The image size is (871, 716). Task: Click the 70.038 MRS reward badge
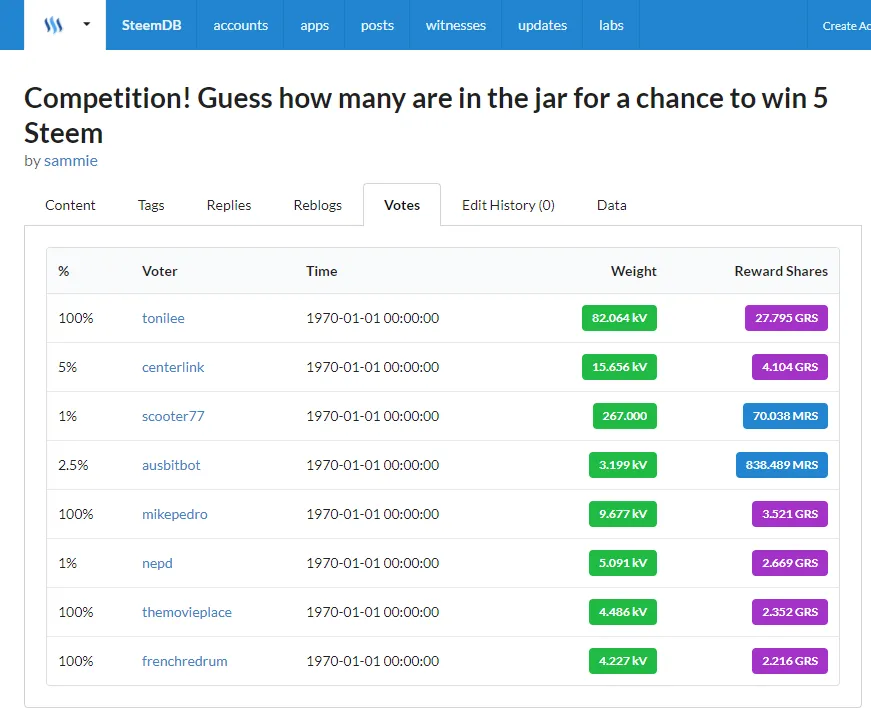(x=785, y=415)
